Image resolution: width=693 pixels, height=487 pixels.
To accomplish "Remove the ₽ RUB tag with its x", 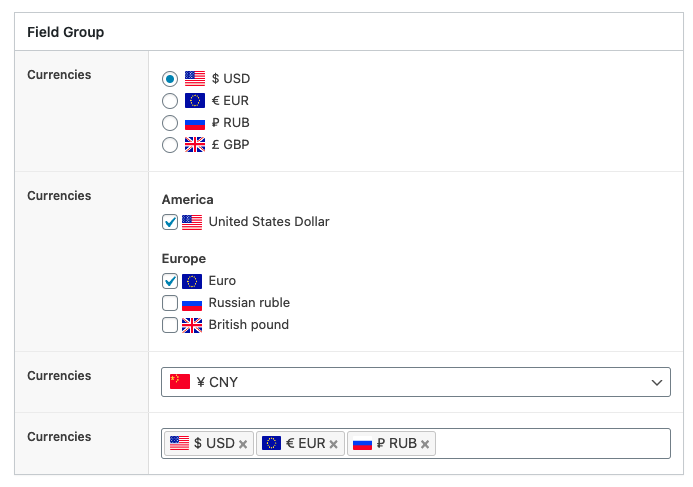I will point(425,444).
